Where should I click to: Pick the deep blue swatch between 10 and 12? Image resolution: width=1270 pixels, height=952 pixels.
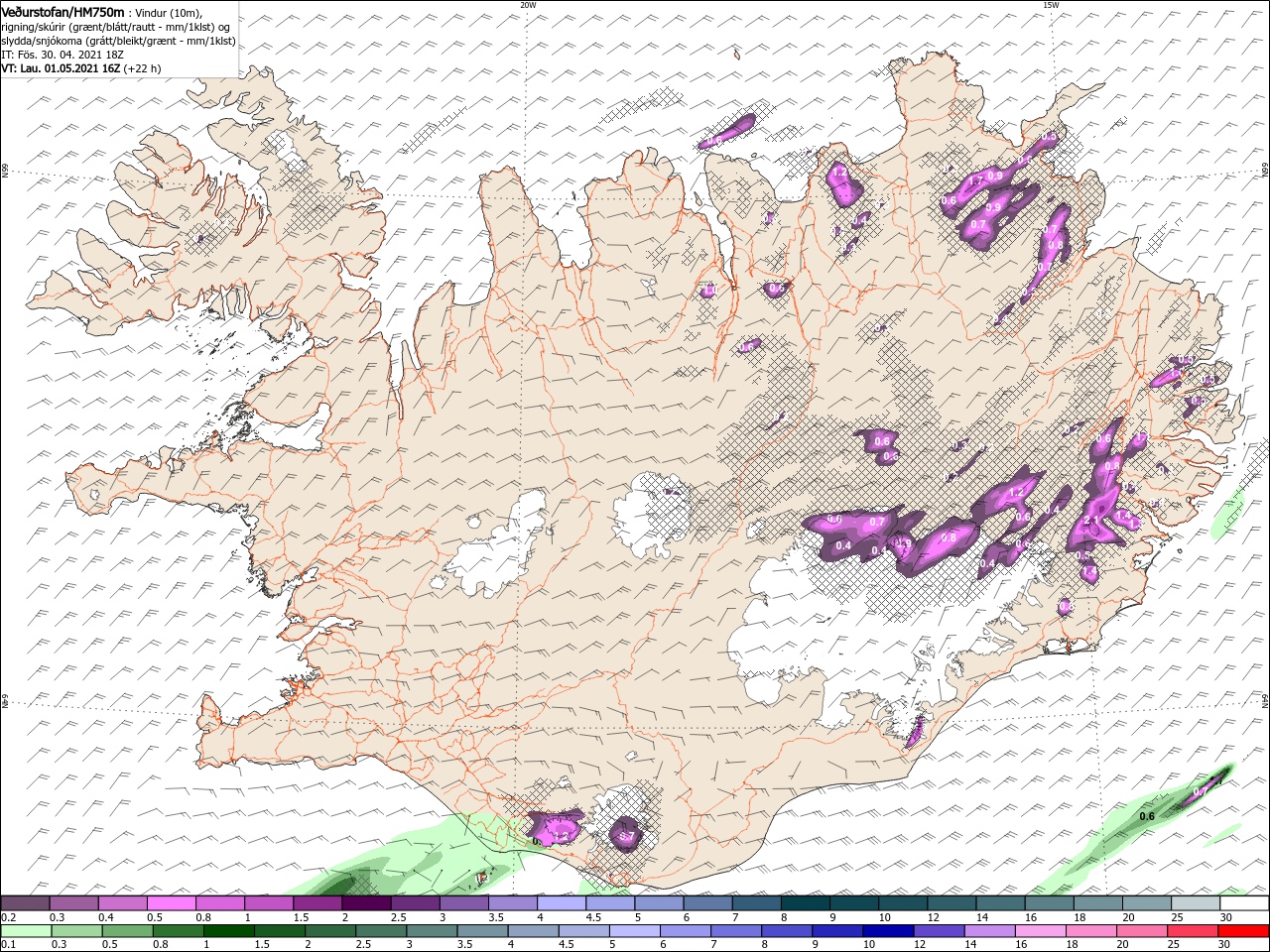[887, 931]
